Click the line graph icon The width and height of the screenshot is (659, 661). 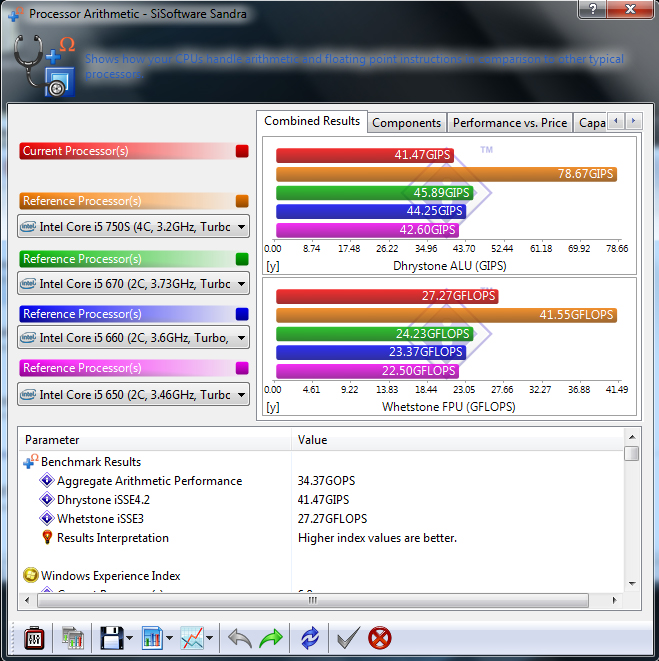click(192, 638)
